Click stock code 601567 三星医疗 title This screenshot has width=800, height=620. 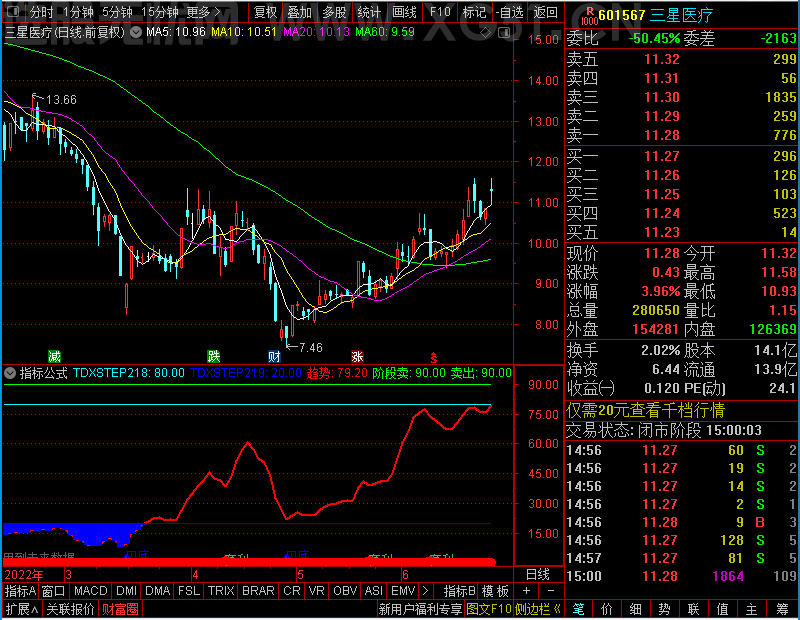click(656, 15)
